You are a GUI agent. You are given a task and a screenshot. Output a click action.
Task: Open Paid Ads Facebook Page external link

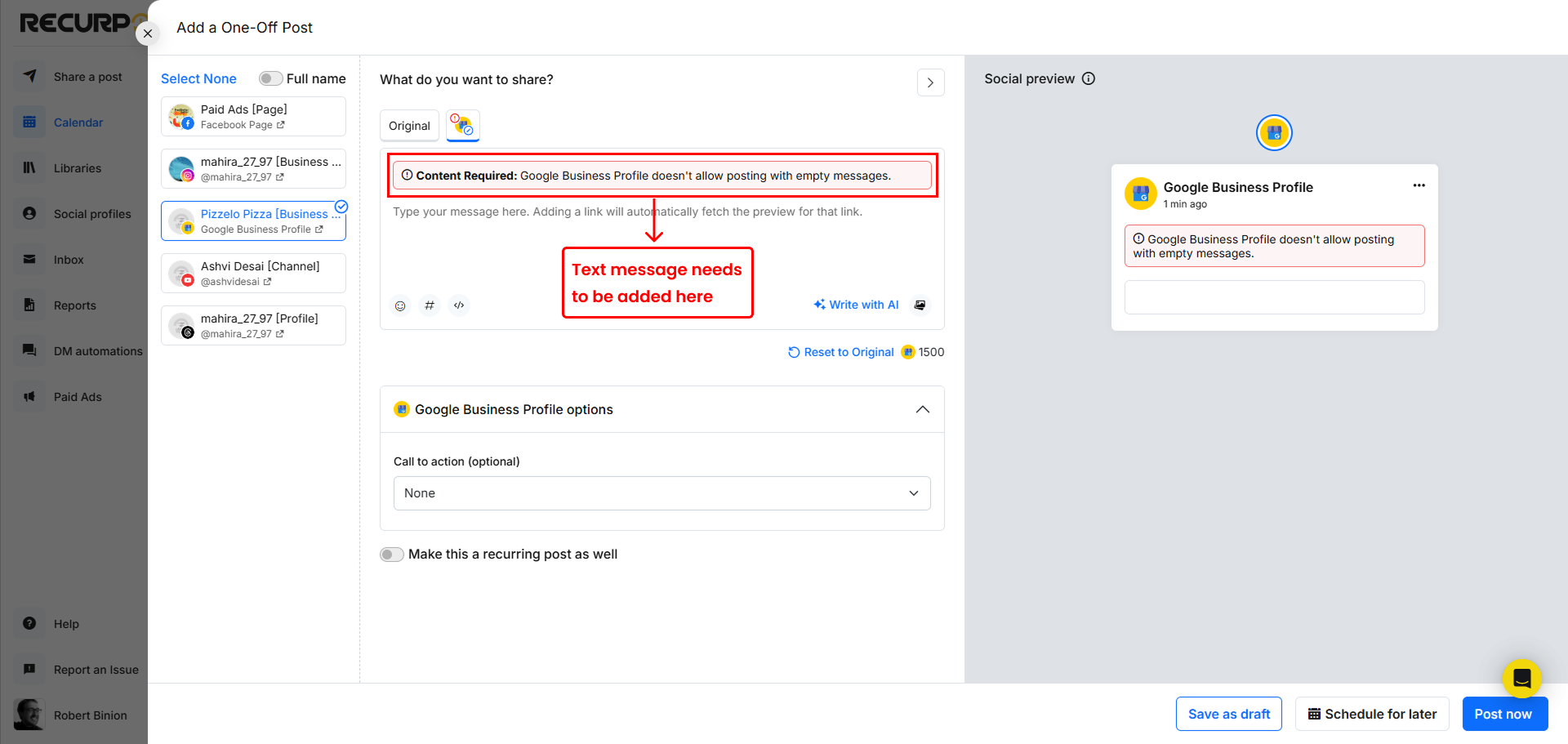[x=281, y=125]
